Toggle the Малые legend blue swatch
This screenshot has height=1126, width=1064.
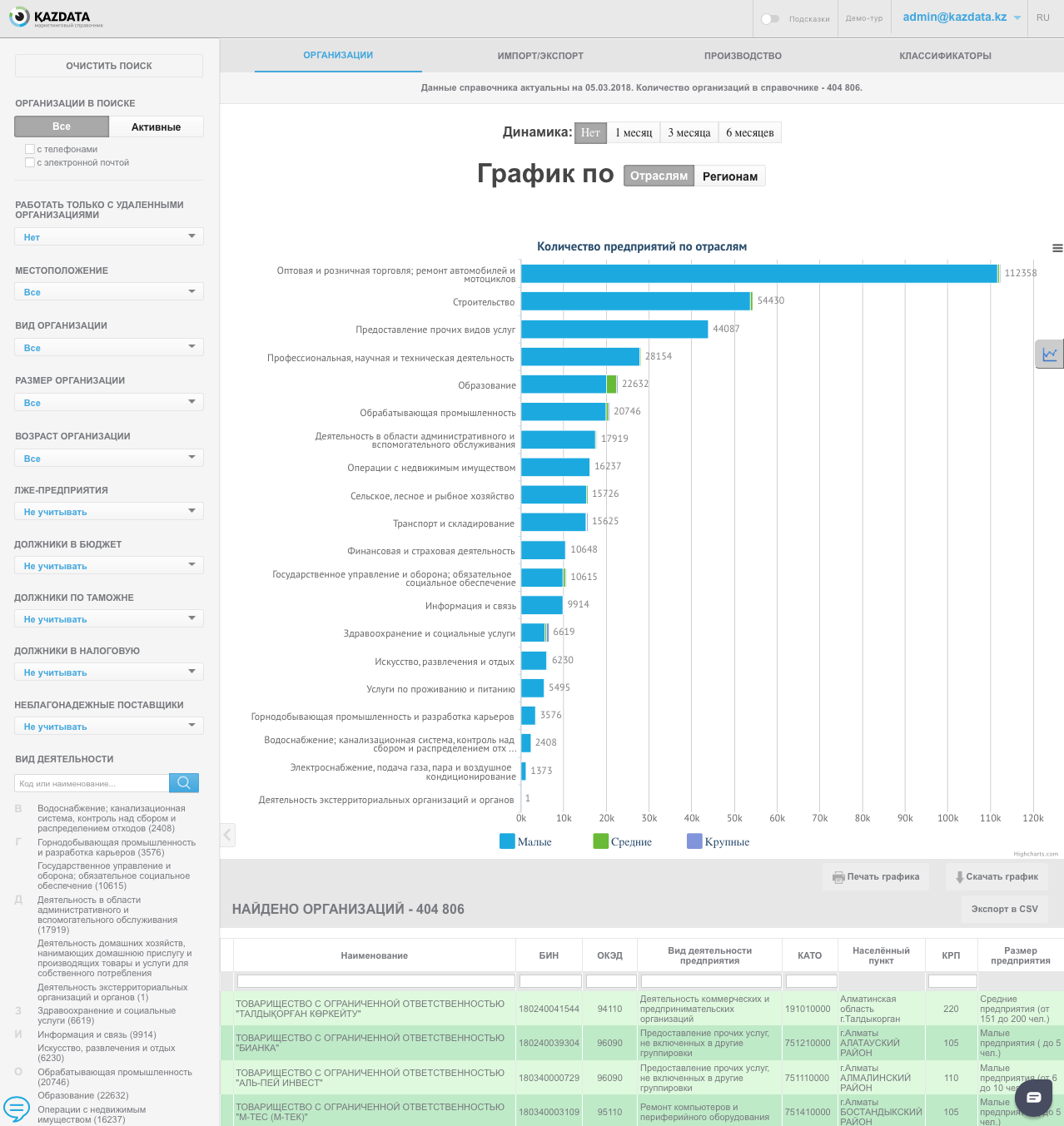(507, 841)
